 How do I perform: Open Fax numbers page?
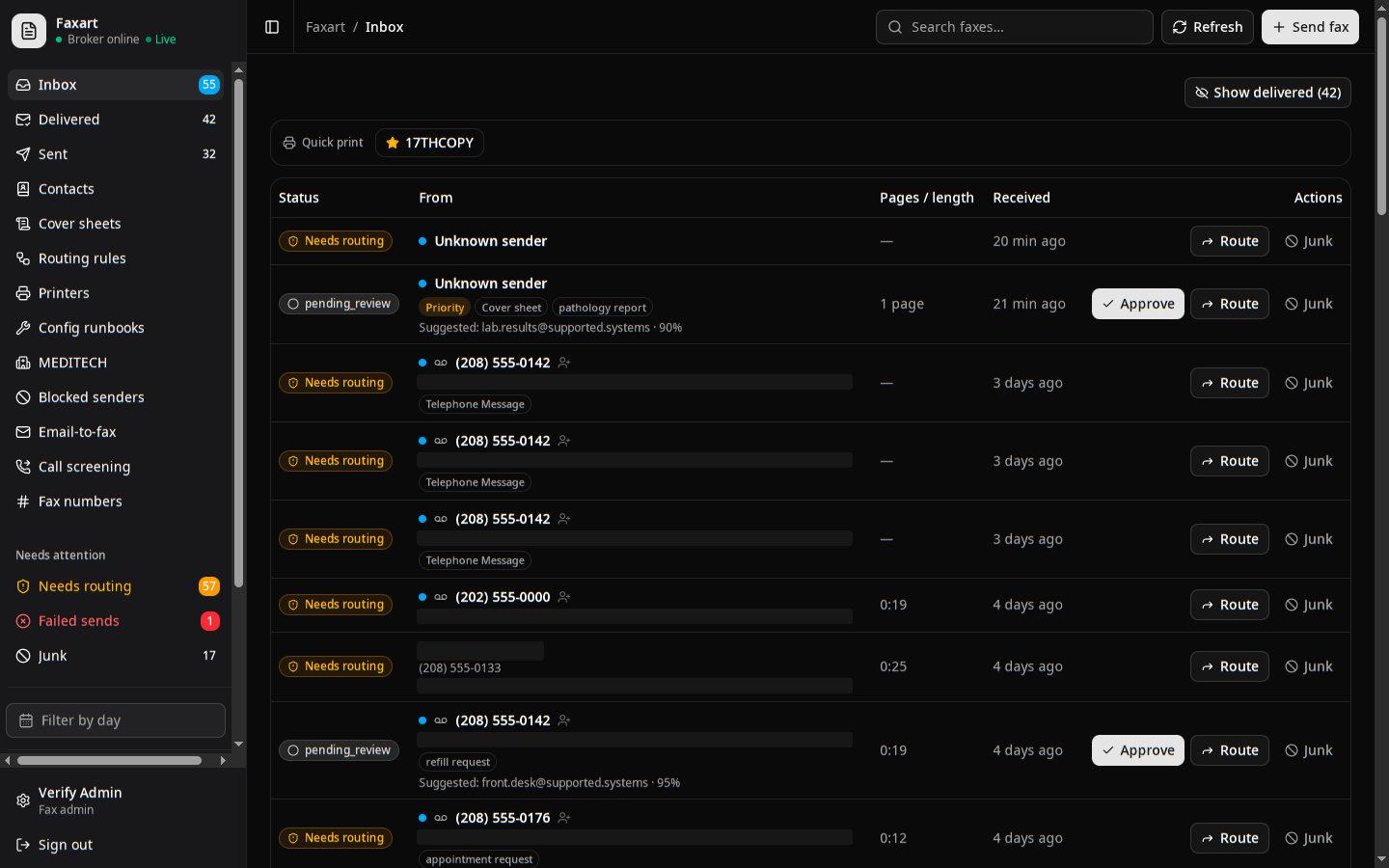116,502
